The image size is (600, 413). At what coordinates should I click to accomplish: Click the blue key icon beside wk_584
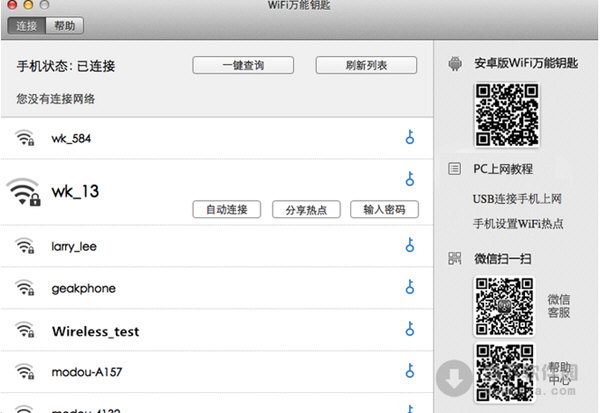(409, 137)
